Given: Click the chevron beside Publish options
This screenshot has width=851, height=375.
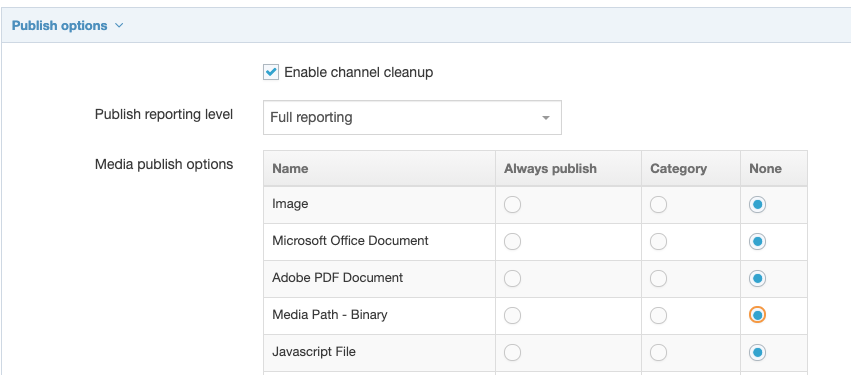Looking at the screenshot, I should coord(119,26).
